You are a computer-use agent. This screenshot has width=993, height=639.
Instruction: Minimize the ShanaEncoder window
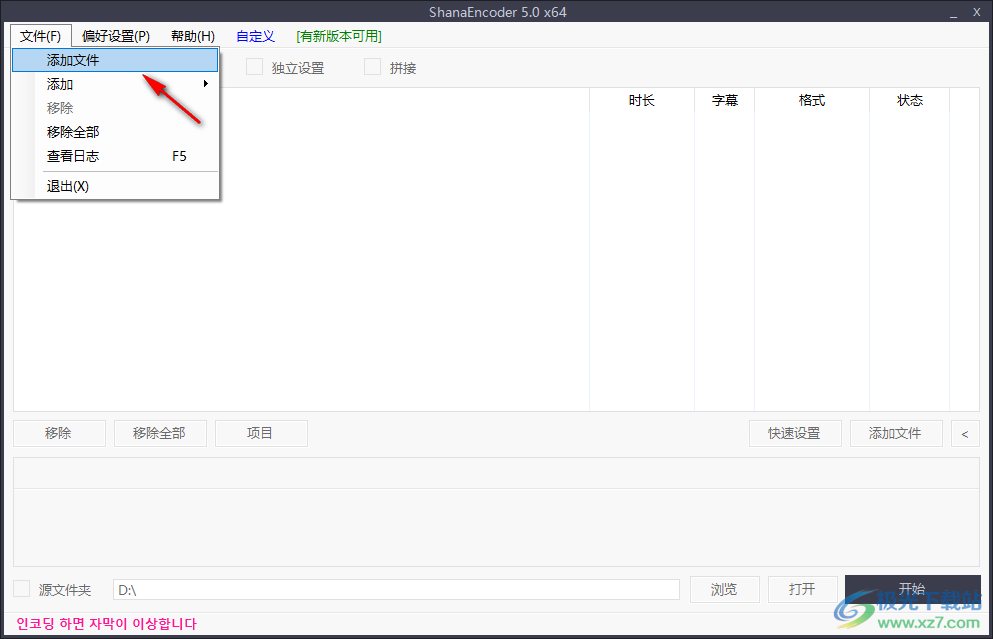(x=953, y=13)
